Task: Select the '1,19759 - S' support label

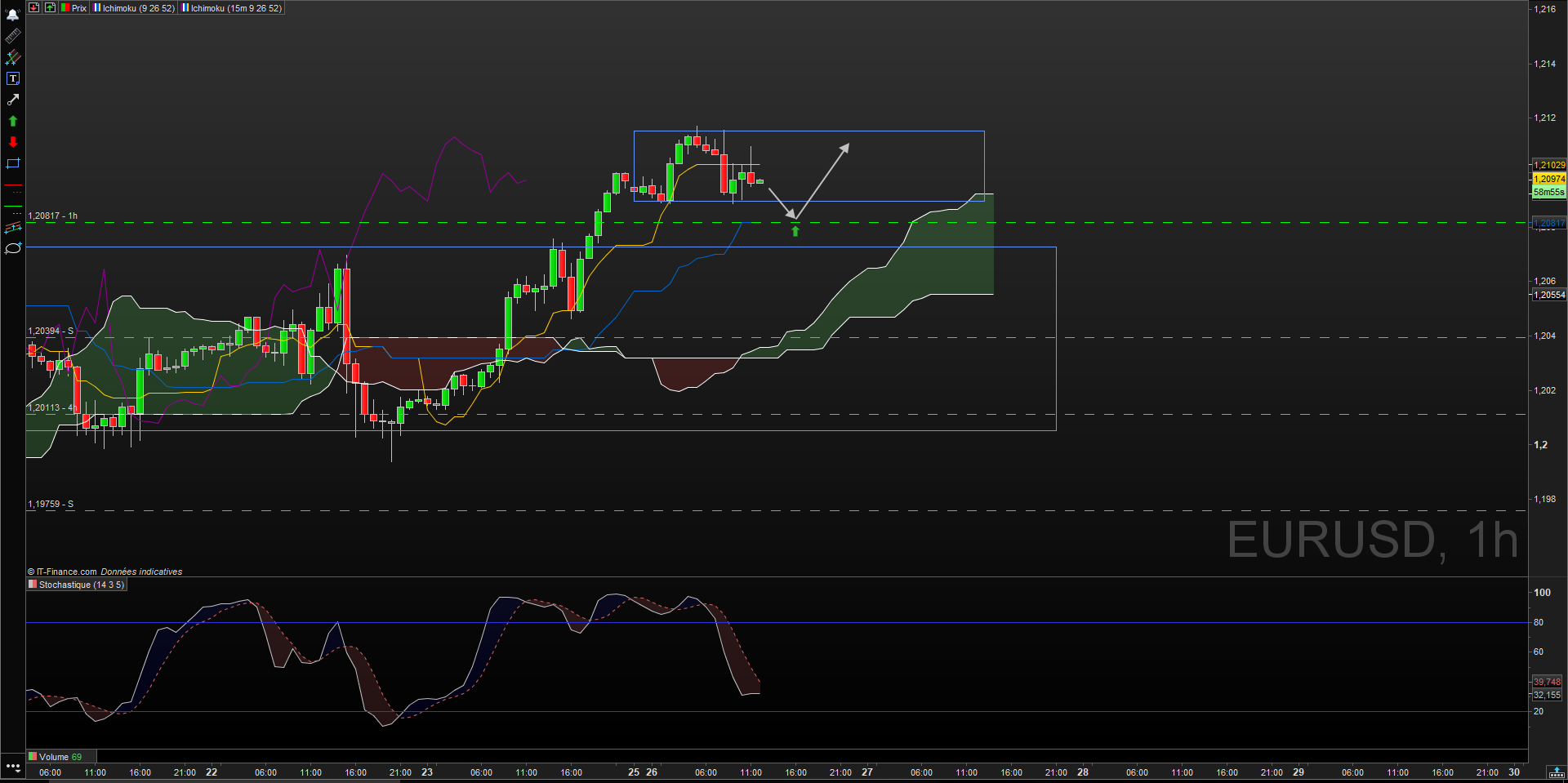Action: pyautogui.click(x=51, y=504)
